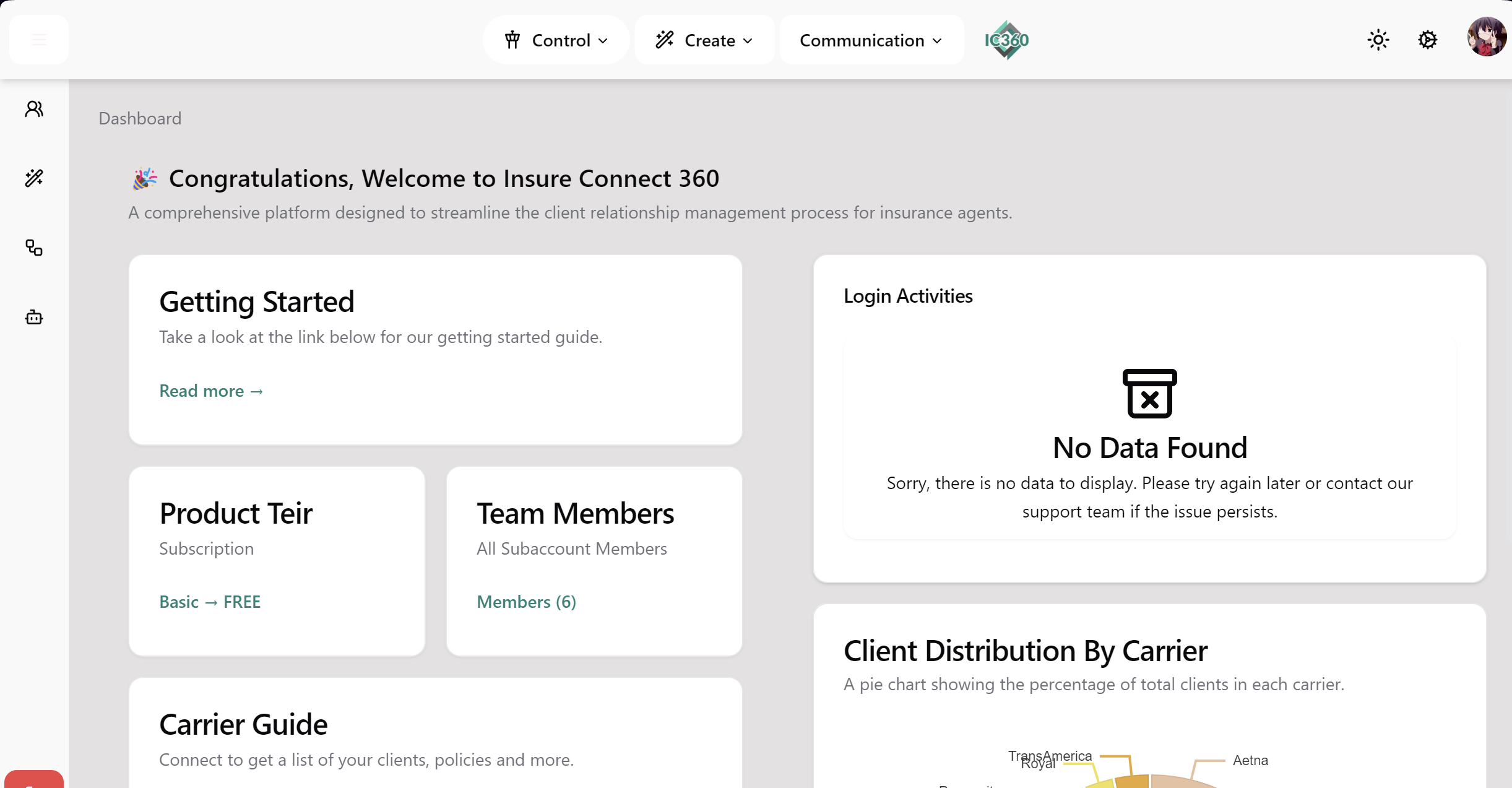Follow the Read more link
The image size is (1512, 788).
pos(211,391)
